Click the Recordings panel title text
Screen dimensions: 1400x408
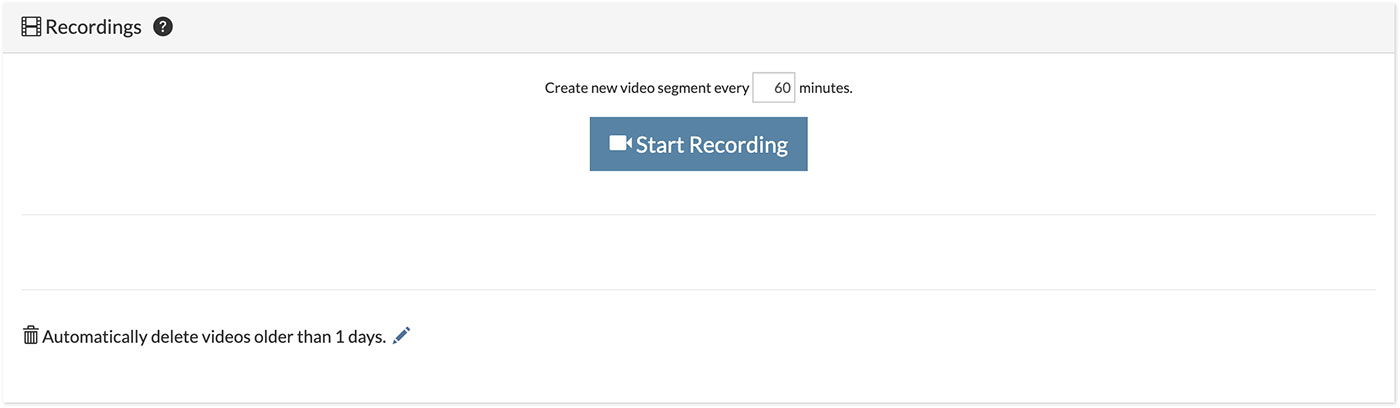93,27
